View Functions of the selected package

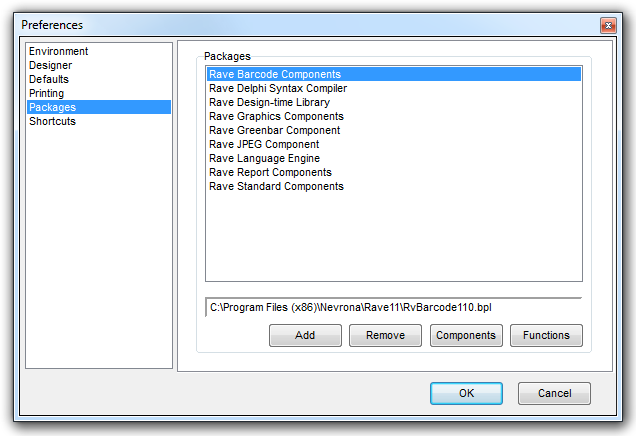point(546,335)
